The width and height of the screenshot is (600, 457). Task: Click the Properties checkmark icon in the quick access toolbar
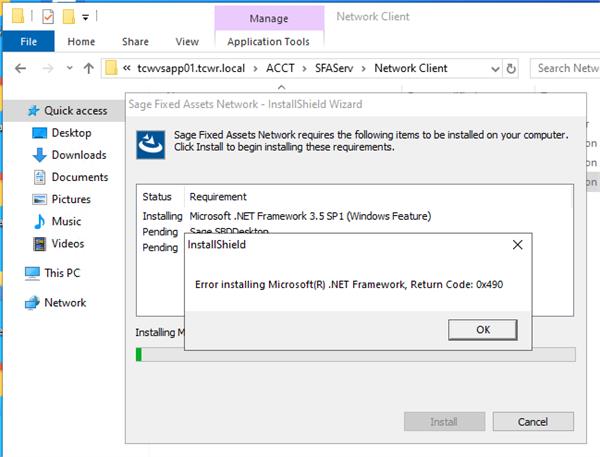coord(48,16)
